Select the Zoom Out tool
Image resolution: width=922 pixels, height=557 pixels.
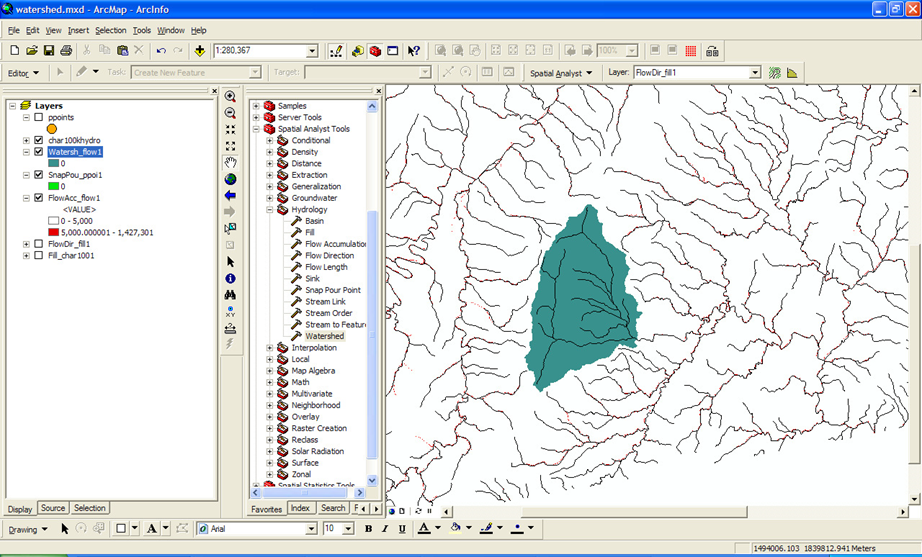pyautogui.click(x=230, y=113)
